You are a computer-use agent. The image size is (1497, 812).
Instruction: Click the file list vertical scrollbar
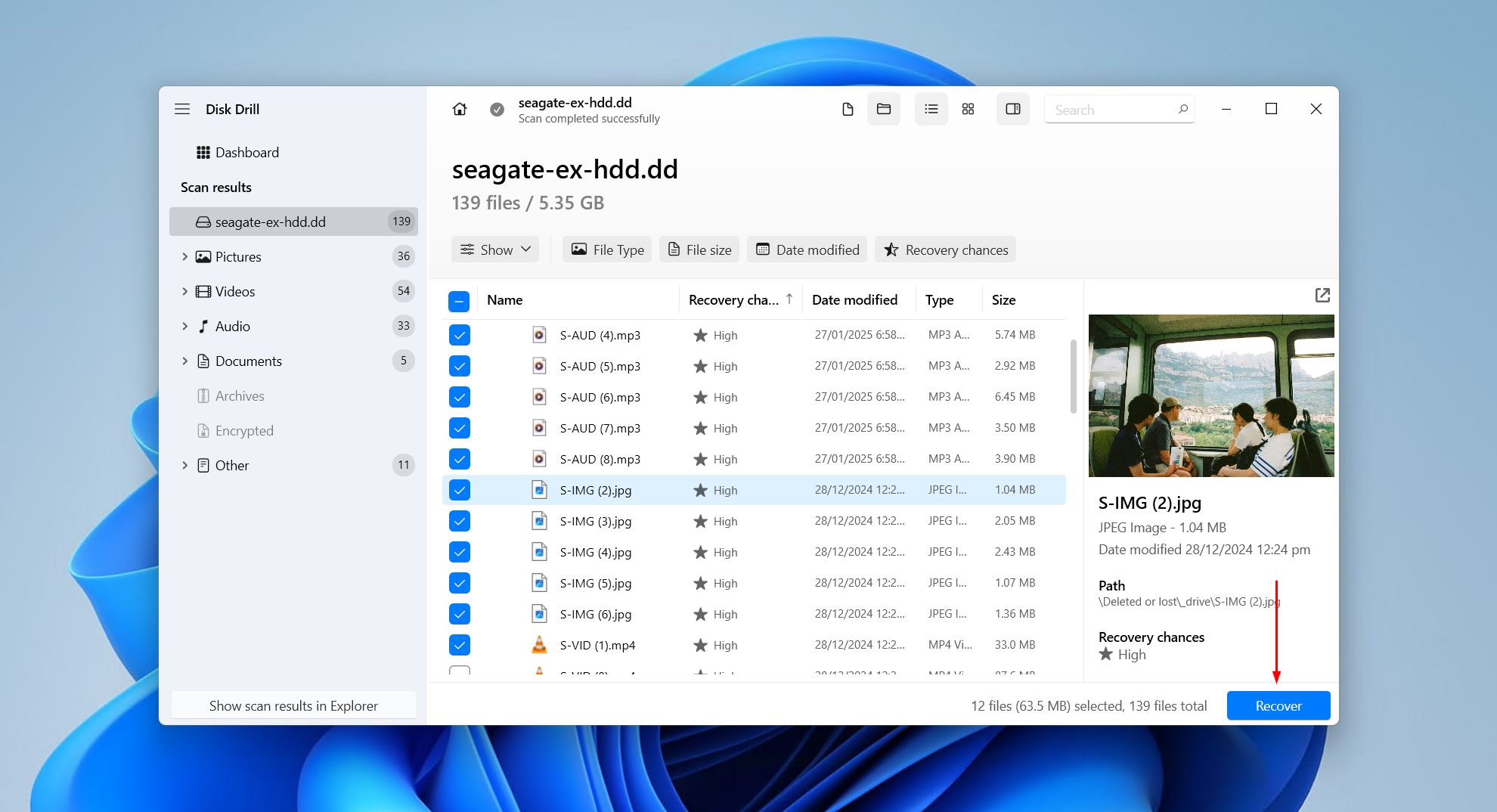coord(1073,377)
